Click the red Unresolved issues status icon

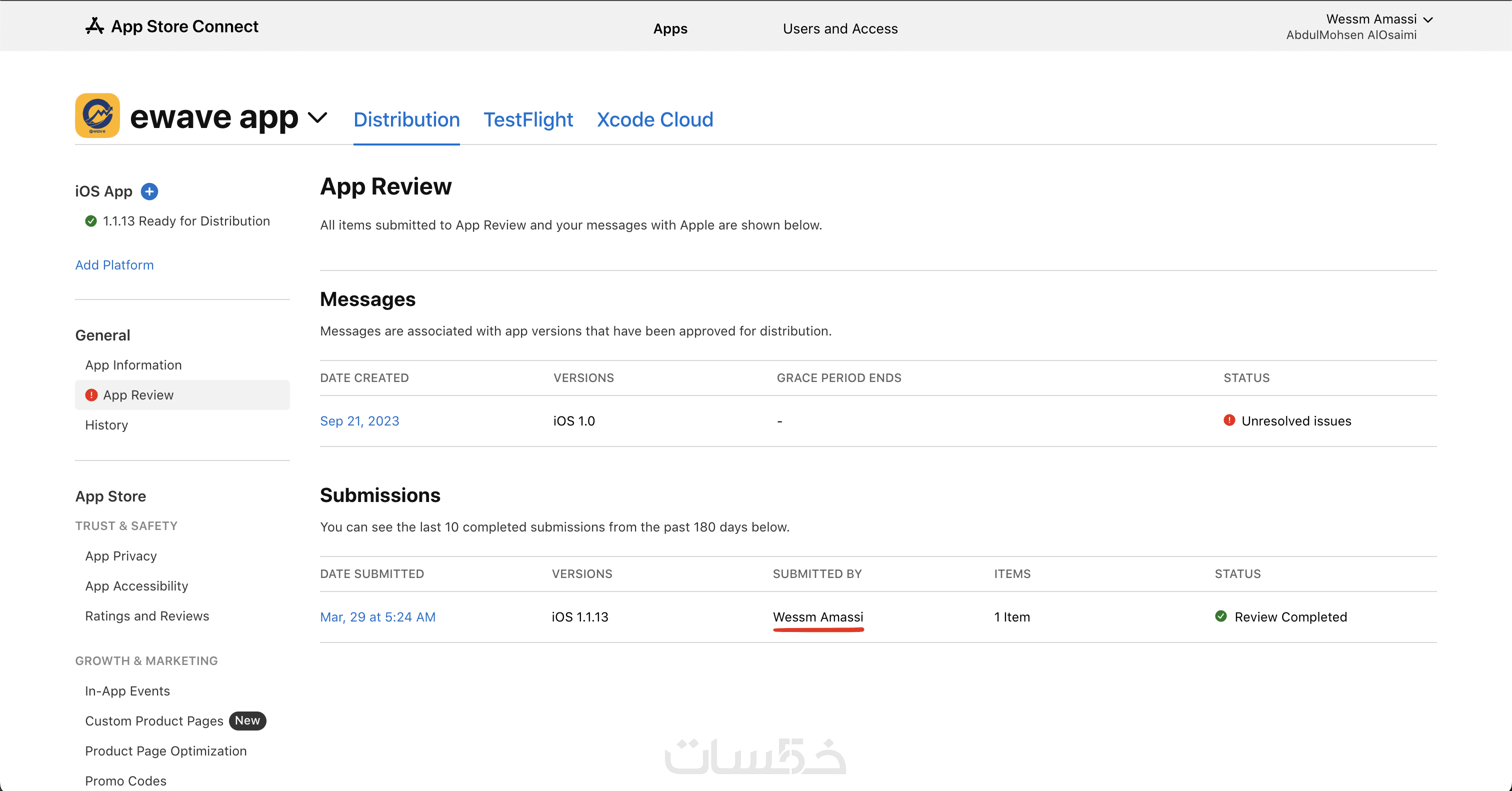1229,420
